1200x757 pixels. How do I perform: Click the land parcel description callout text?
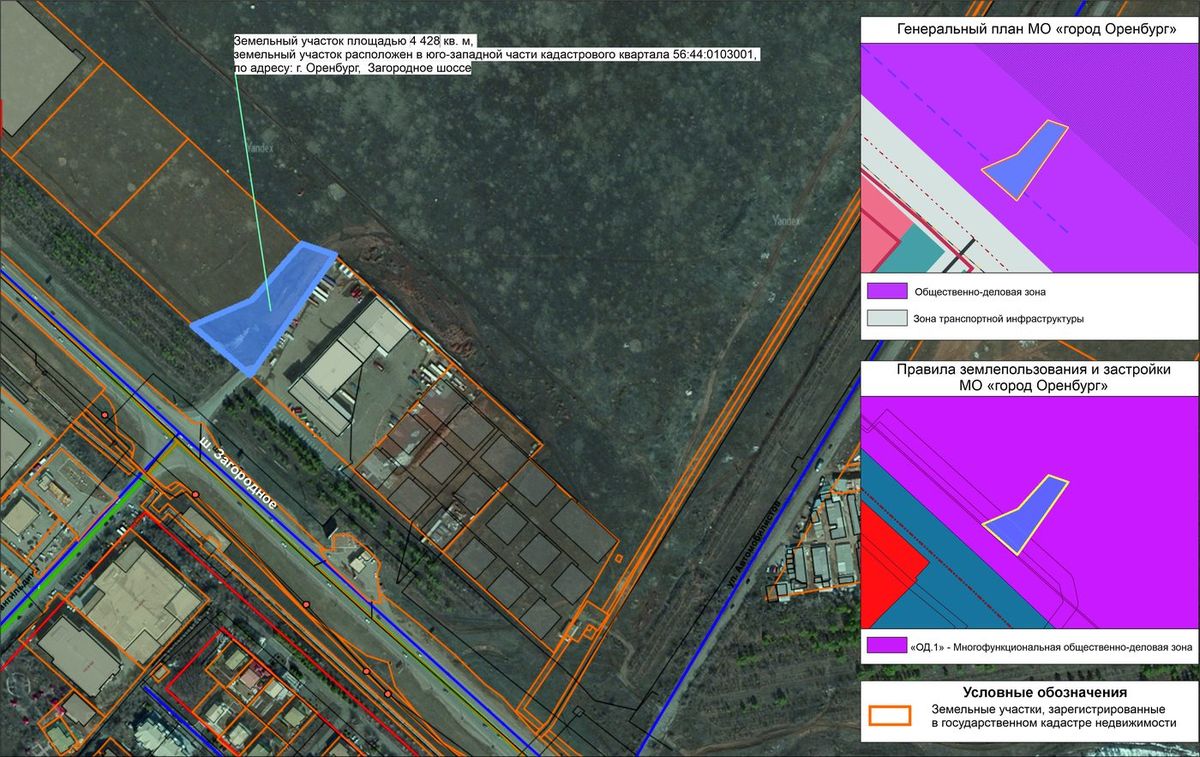tap(497, 55)
